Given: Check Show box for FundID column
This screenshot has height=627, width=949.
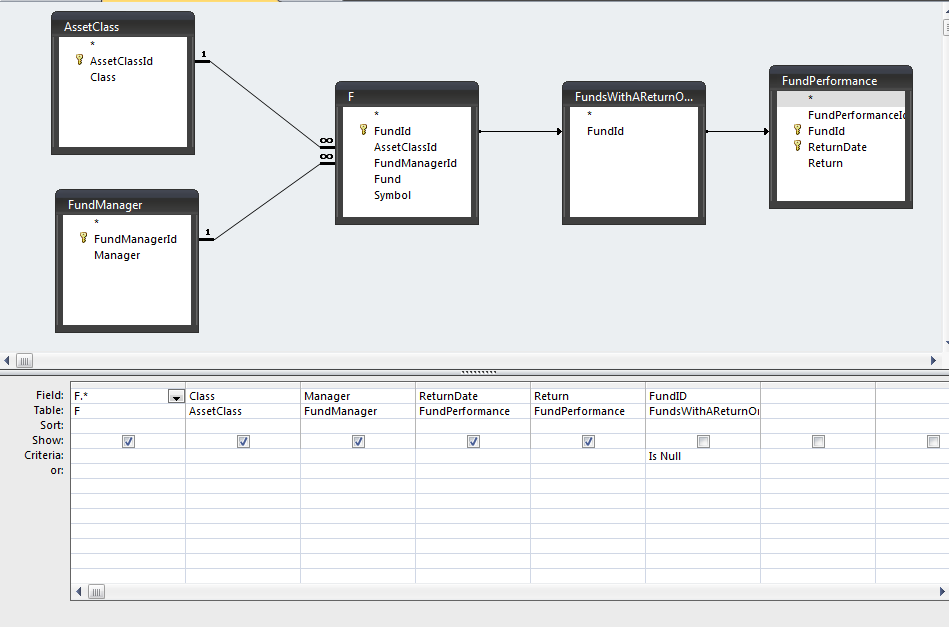Looking at the screenshot, I should [703, 442].
